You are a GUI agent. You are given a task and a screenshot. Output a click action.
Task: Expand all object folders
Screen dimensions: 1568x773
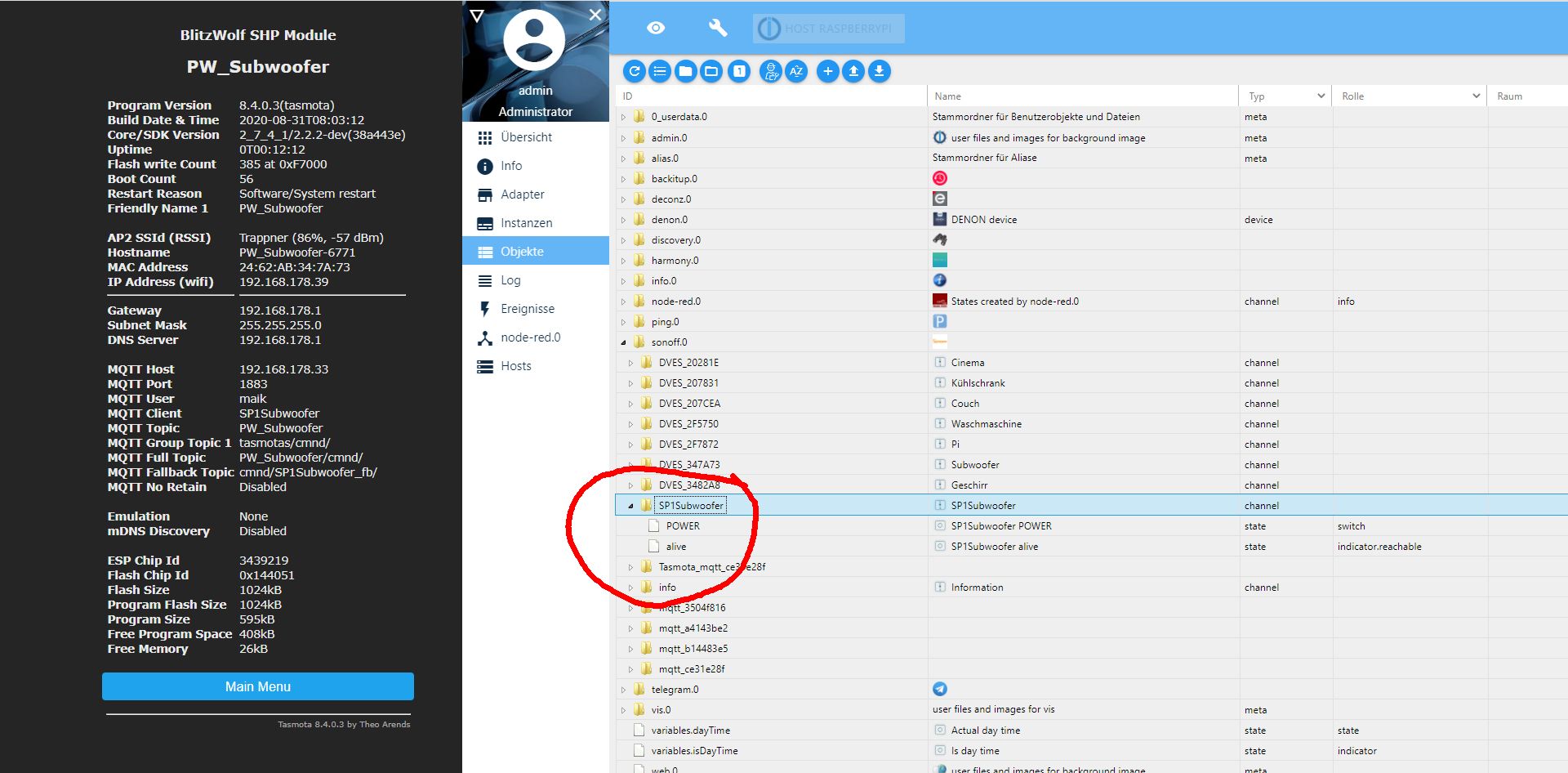(x=711, y=71)
